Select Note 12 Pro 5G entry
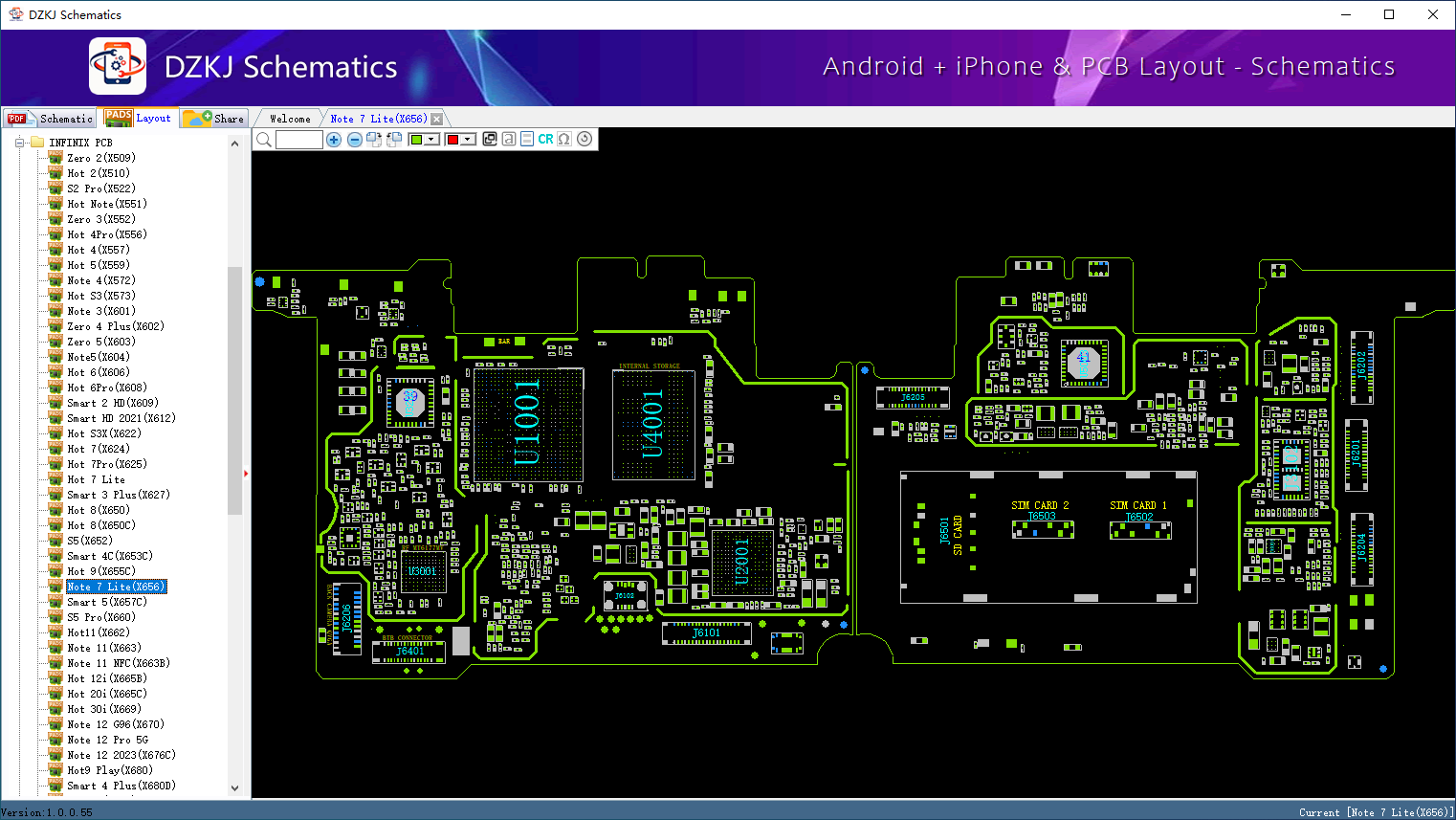1456x820 pixels. [x=107, y=740]
